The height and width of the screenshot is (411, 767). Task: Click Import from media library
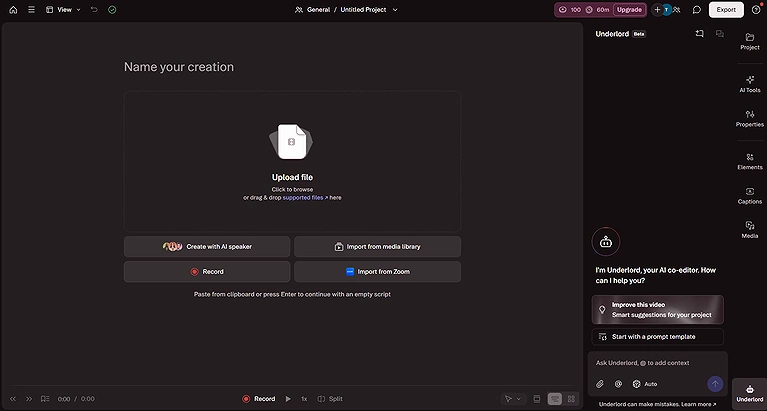tap(378, 247)
